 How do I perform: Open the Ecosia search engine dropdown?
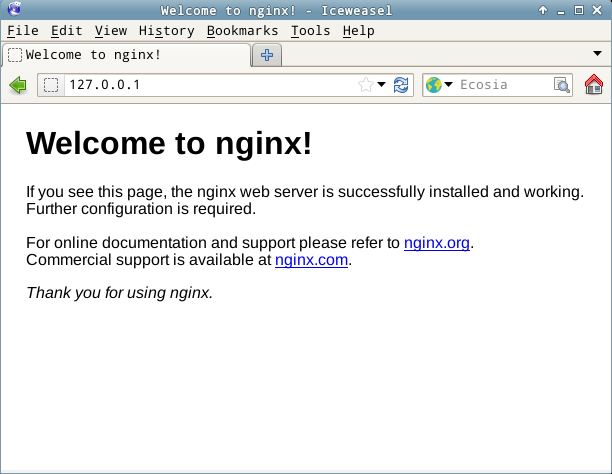coord(439,85)
